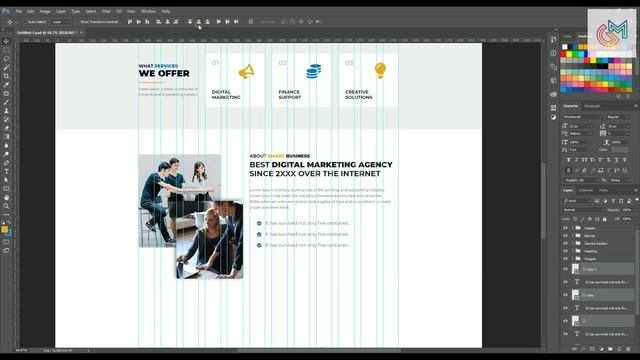Select the Lasso tool

point(6,59)
